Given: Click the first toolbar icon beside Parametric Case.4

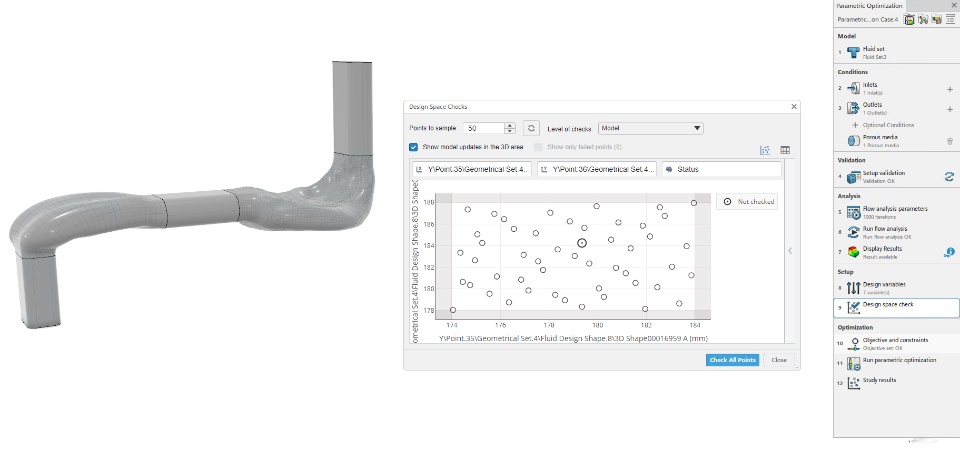Looking at the screenshot, I should 909,20.
